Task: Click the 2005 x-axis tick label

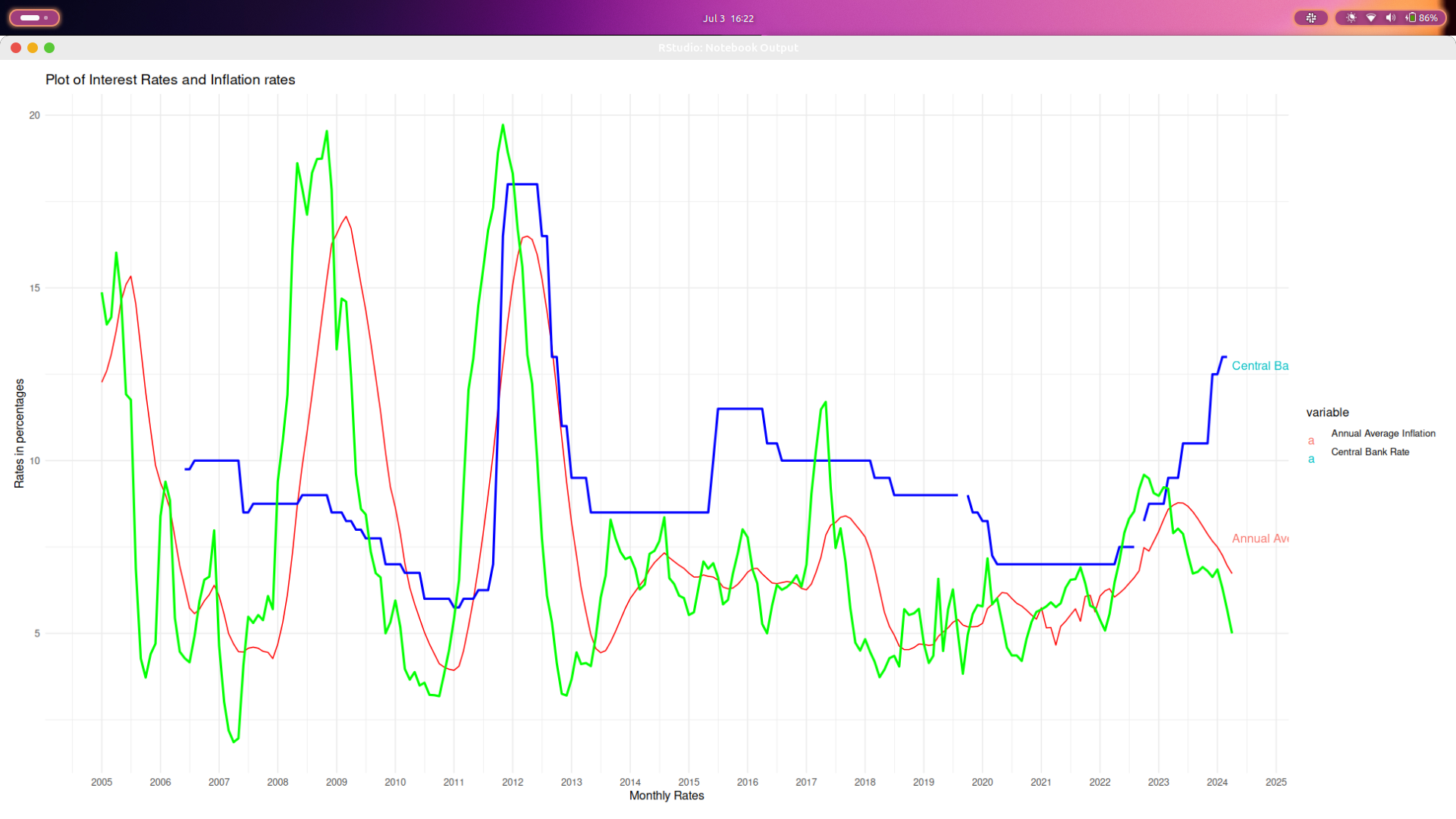Action: (102, 782)
